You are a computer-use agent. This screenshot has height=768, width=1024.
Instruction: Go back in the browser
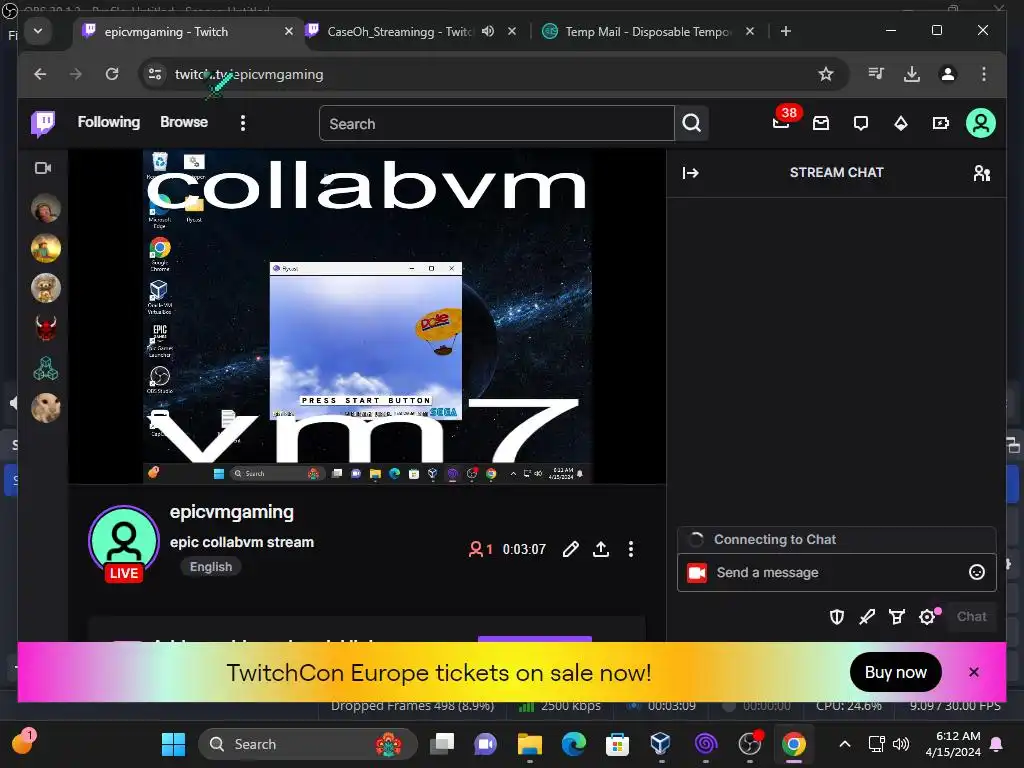(40, 74)
